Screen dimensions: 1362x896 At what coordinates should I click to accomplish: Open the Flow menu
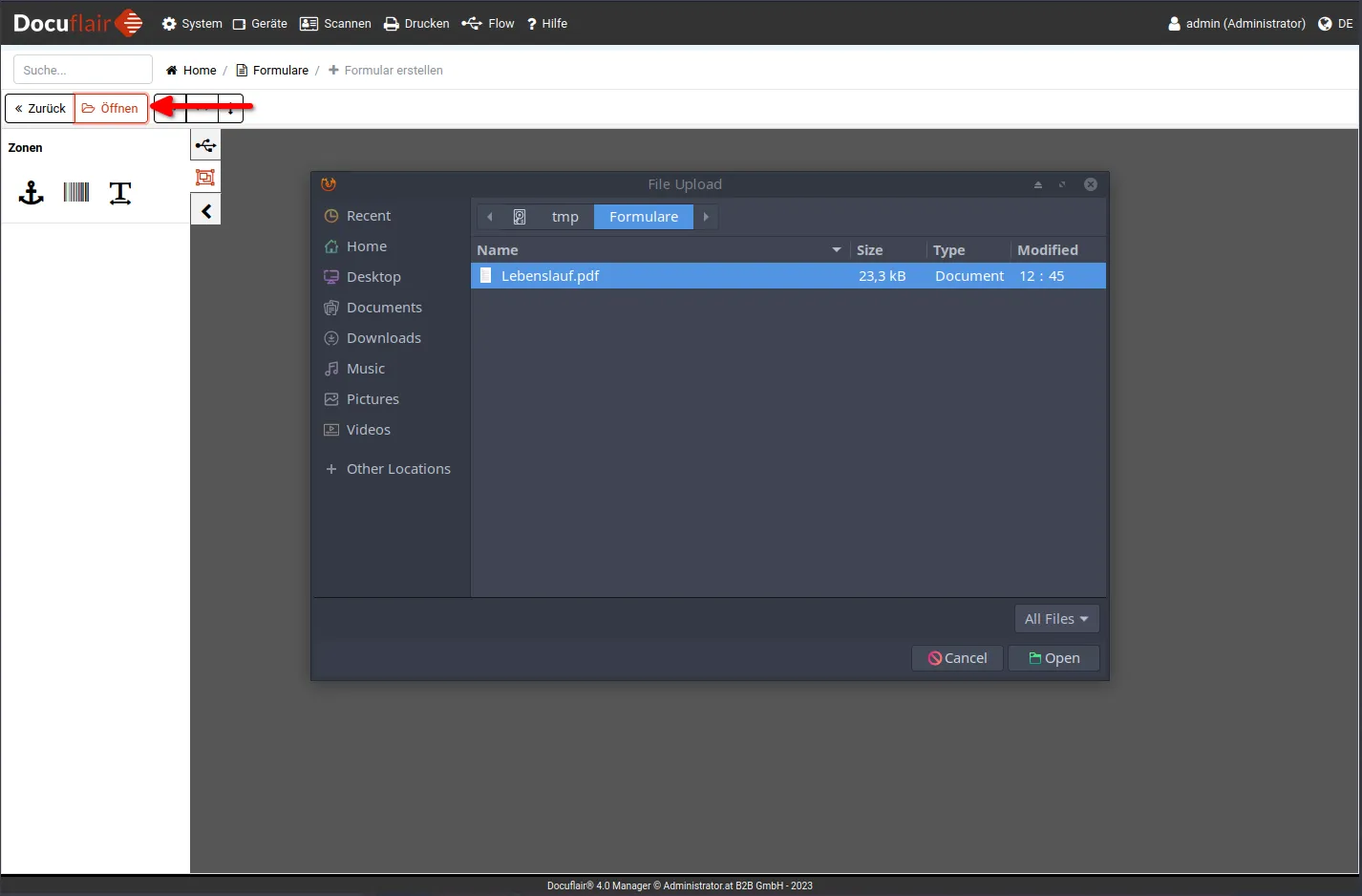488,24
